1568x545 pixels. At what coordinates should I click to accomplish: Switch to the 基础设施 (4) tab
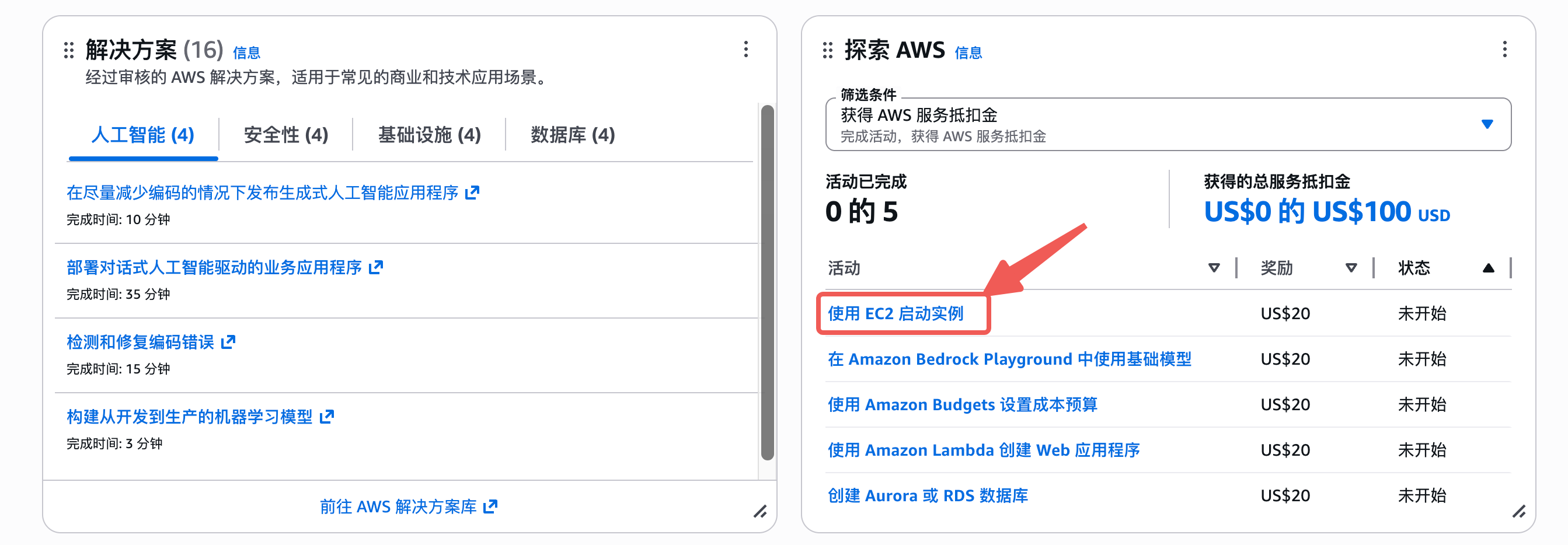(429, 134)
